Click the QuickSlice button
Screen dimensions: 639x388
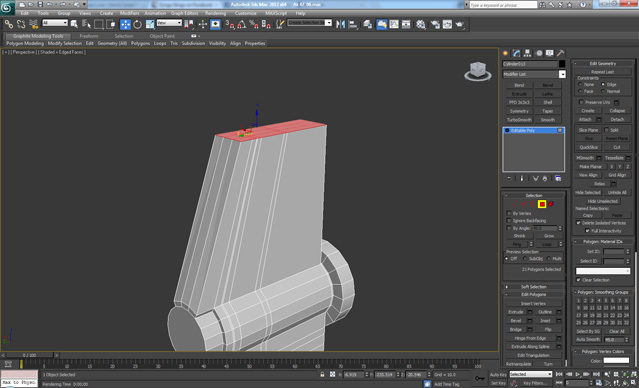[x=588, y=147]
